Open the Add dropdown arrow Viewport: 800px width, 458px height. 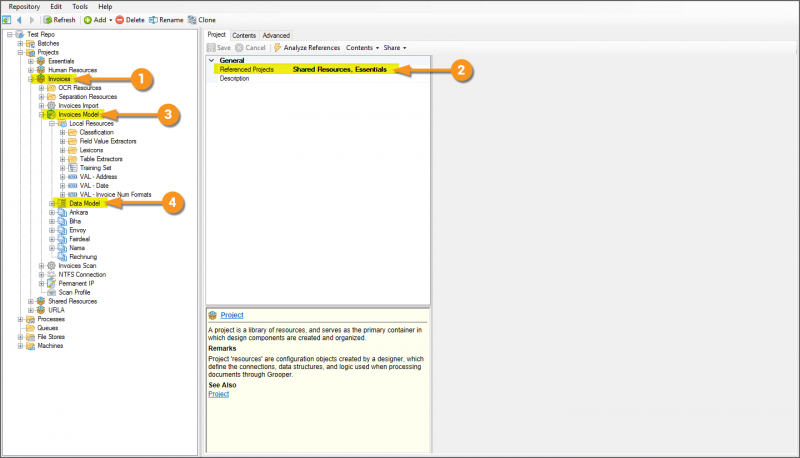tap(111, 20)
